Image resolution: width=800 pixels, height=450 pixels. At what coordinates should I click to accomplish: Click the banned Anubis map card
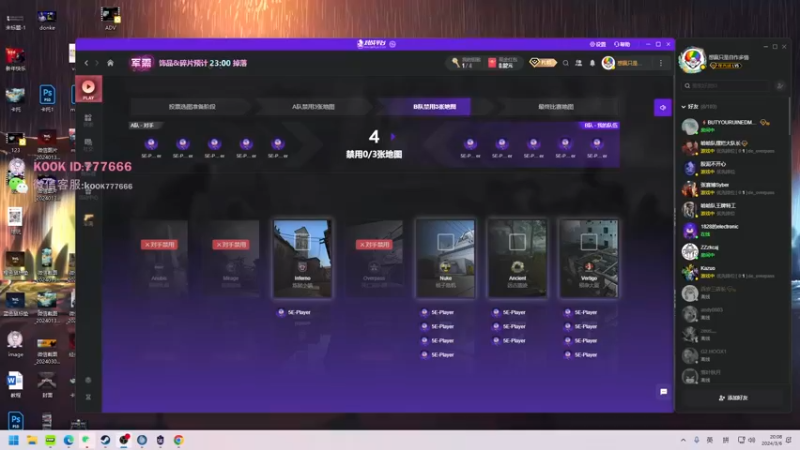(159, 259)
